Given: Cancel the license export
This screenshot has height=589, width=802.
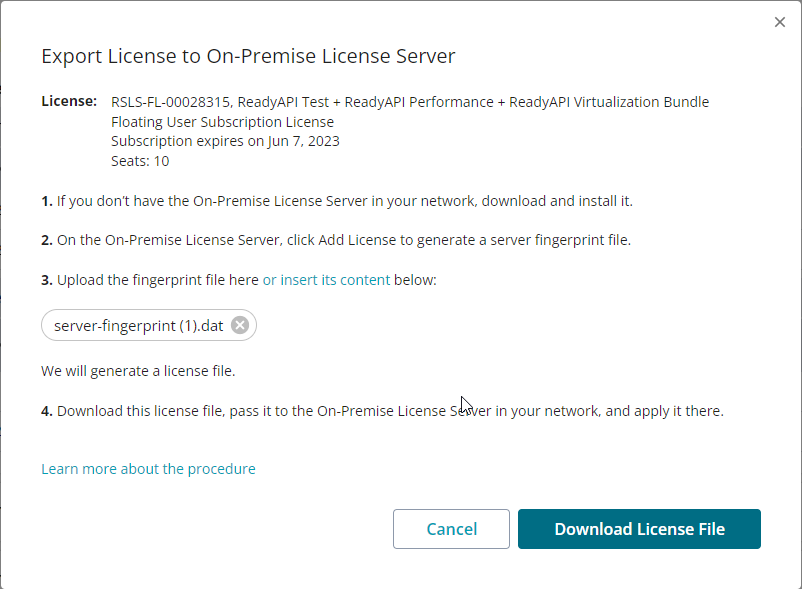Looking at the screenshot, I should [451, 529].
